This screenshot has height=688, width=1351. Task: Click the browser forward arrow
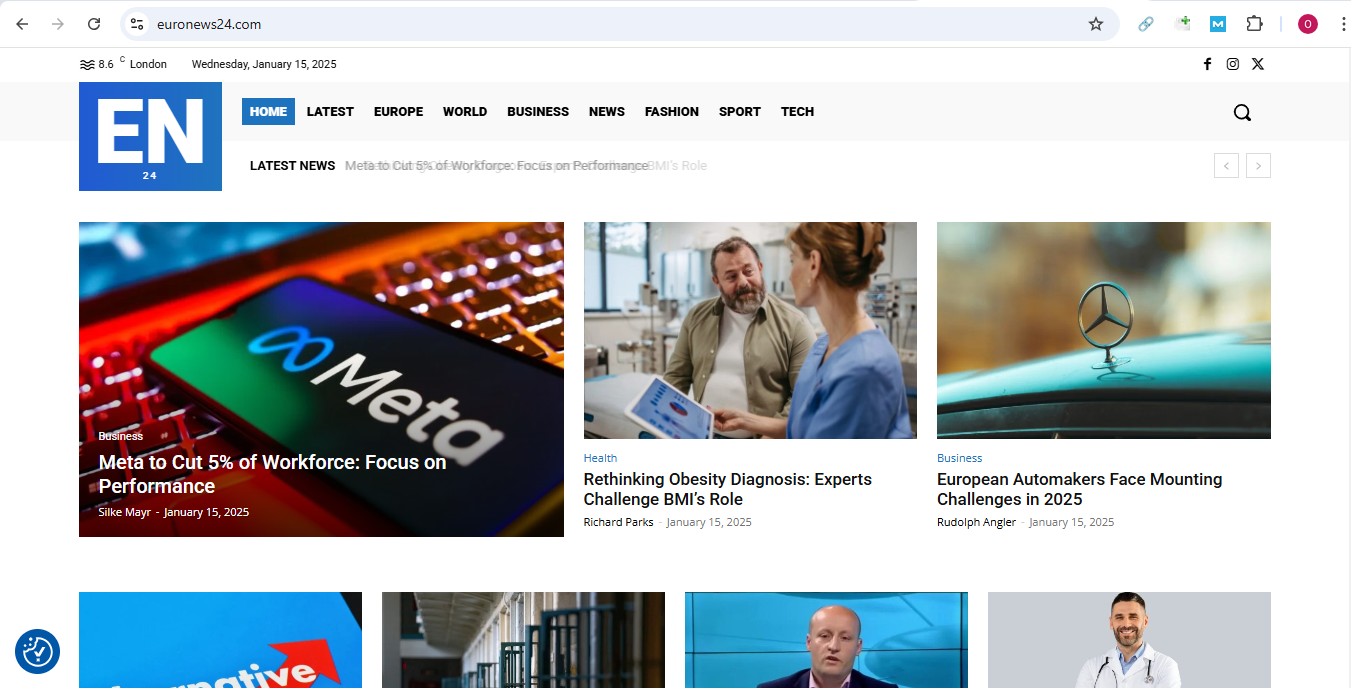tap(58, 24)
